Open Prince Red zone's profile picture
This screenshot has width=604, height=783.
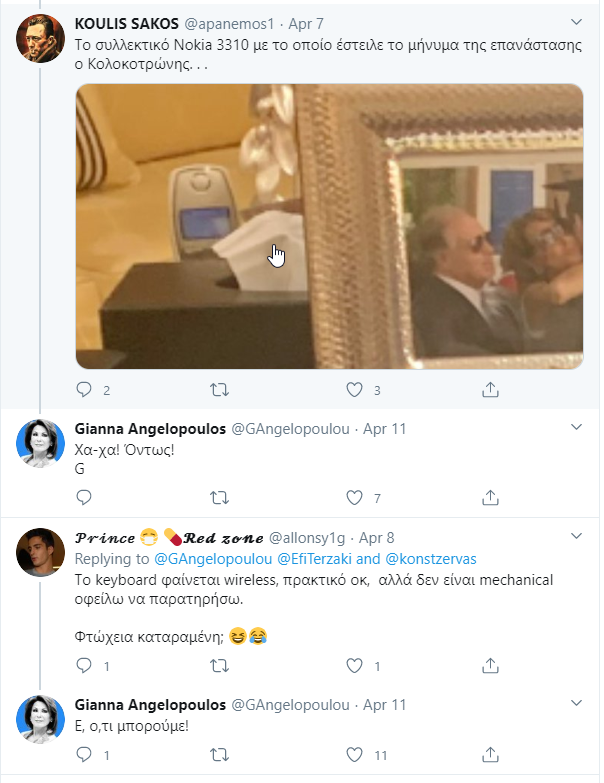[40, 552]
